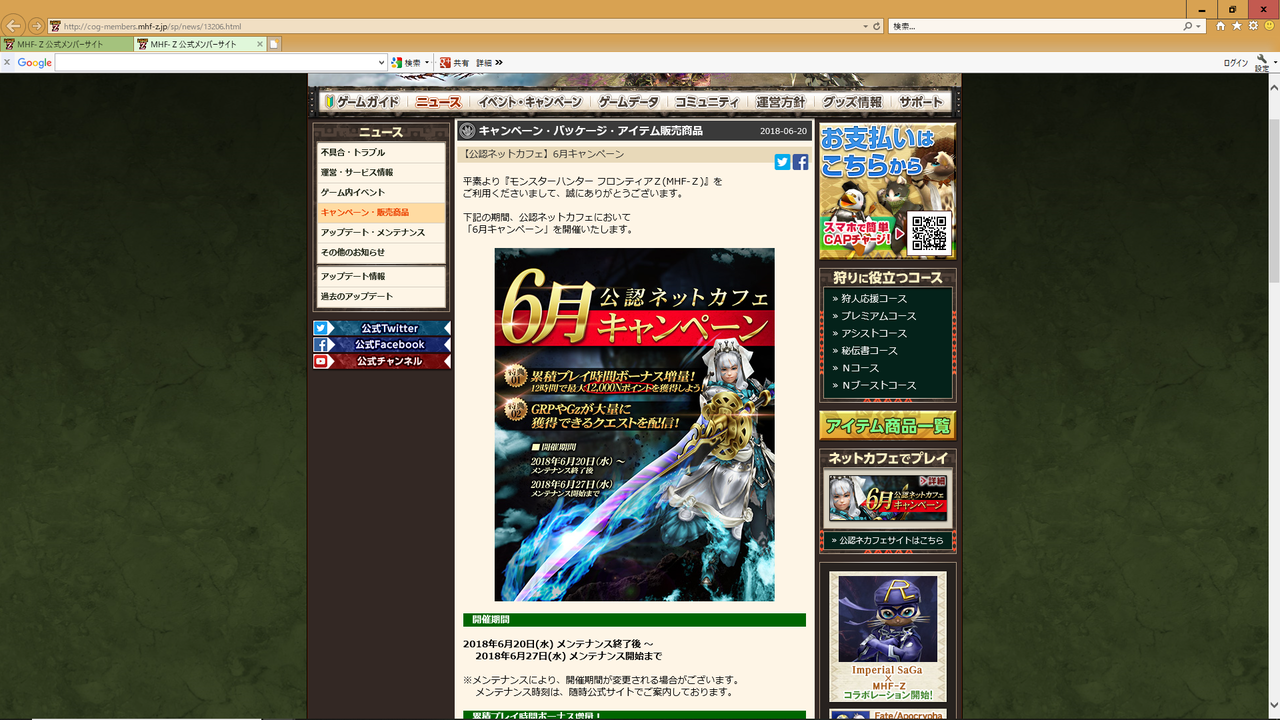Select アップデート・メンテナンス in news sidebar
1280x720 pixels.
click(381, 233)
